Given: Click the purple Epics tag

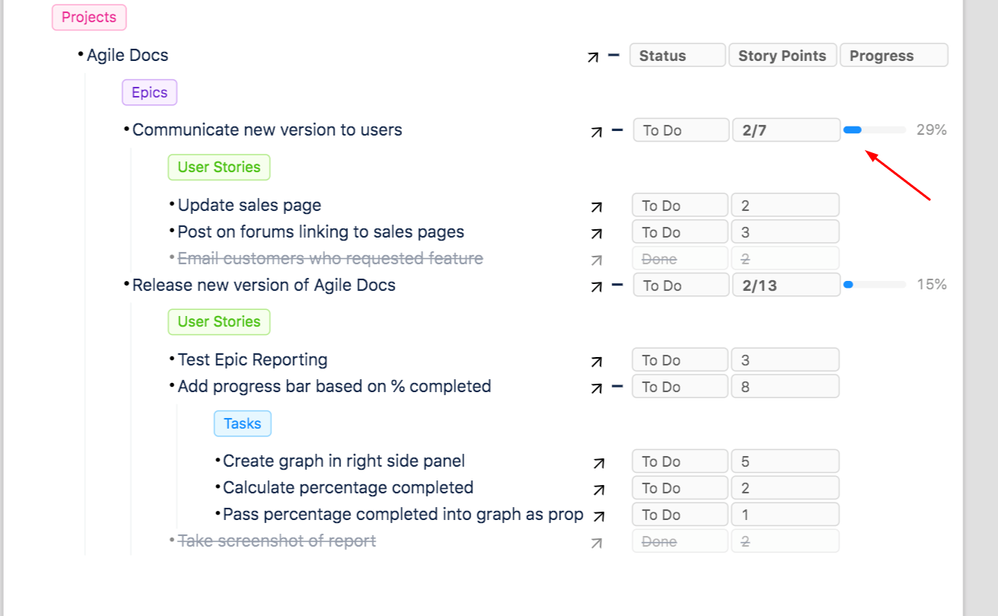Looking at the screenshot, I should pyautogui.click(x=149, y=93).
